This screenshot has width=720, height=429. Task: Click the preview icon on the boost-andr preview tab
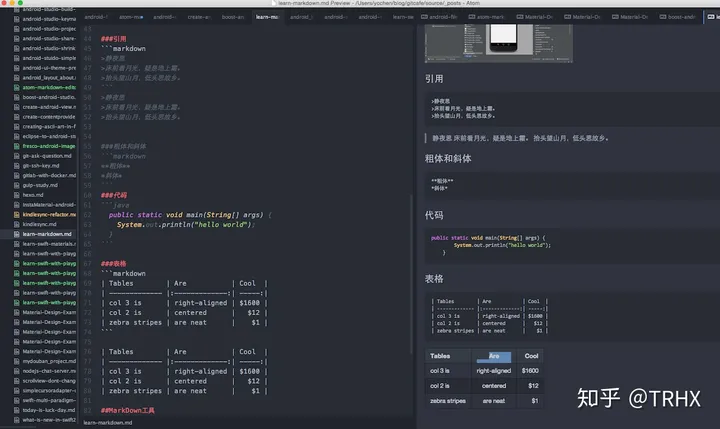pyautogui.click(x=663, y=17)
